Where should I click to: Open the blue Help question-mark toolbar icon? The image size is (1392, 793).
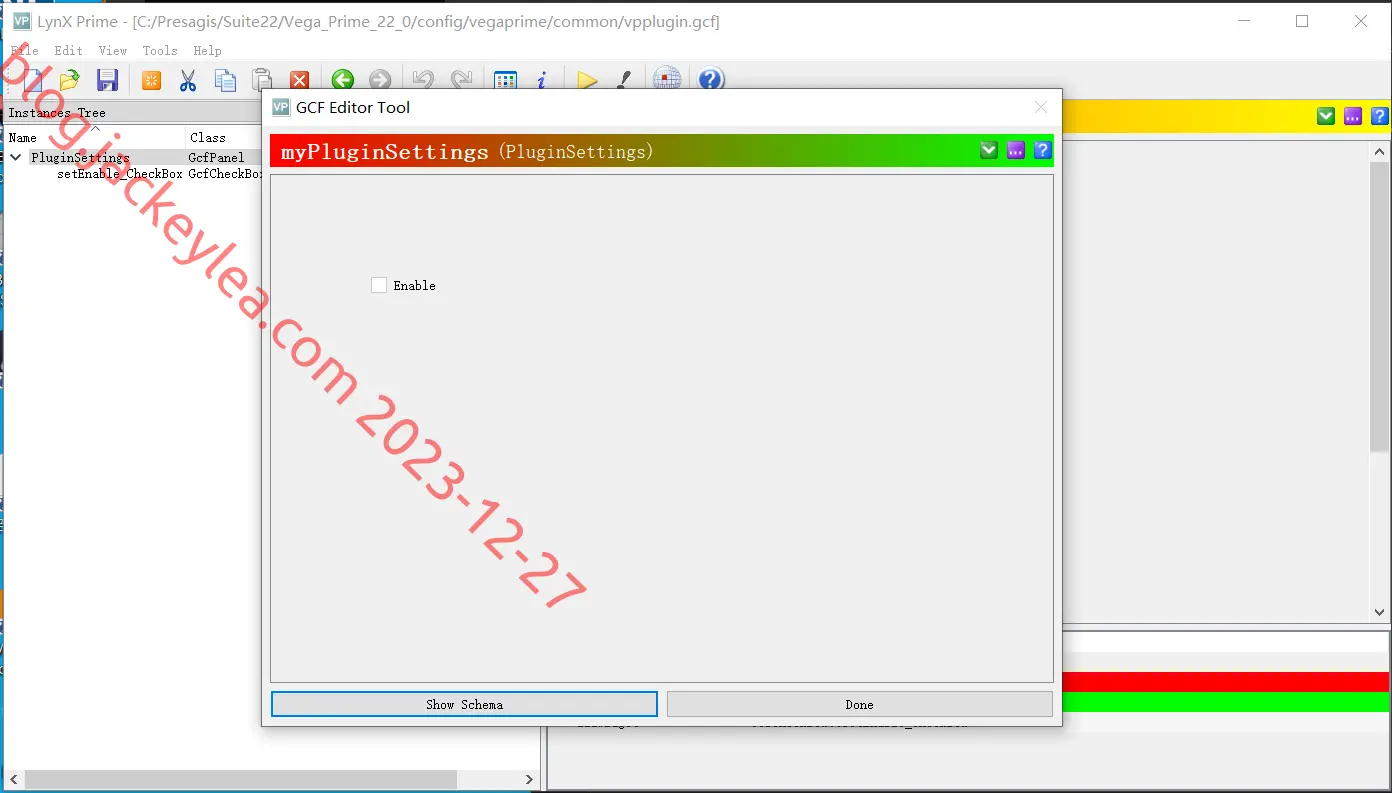[710, 80]
